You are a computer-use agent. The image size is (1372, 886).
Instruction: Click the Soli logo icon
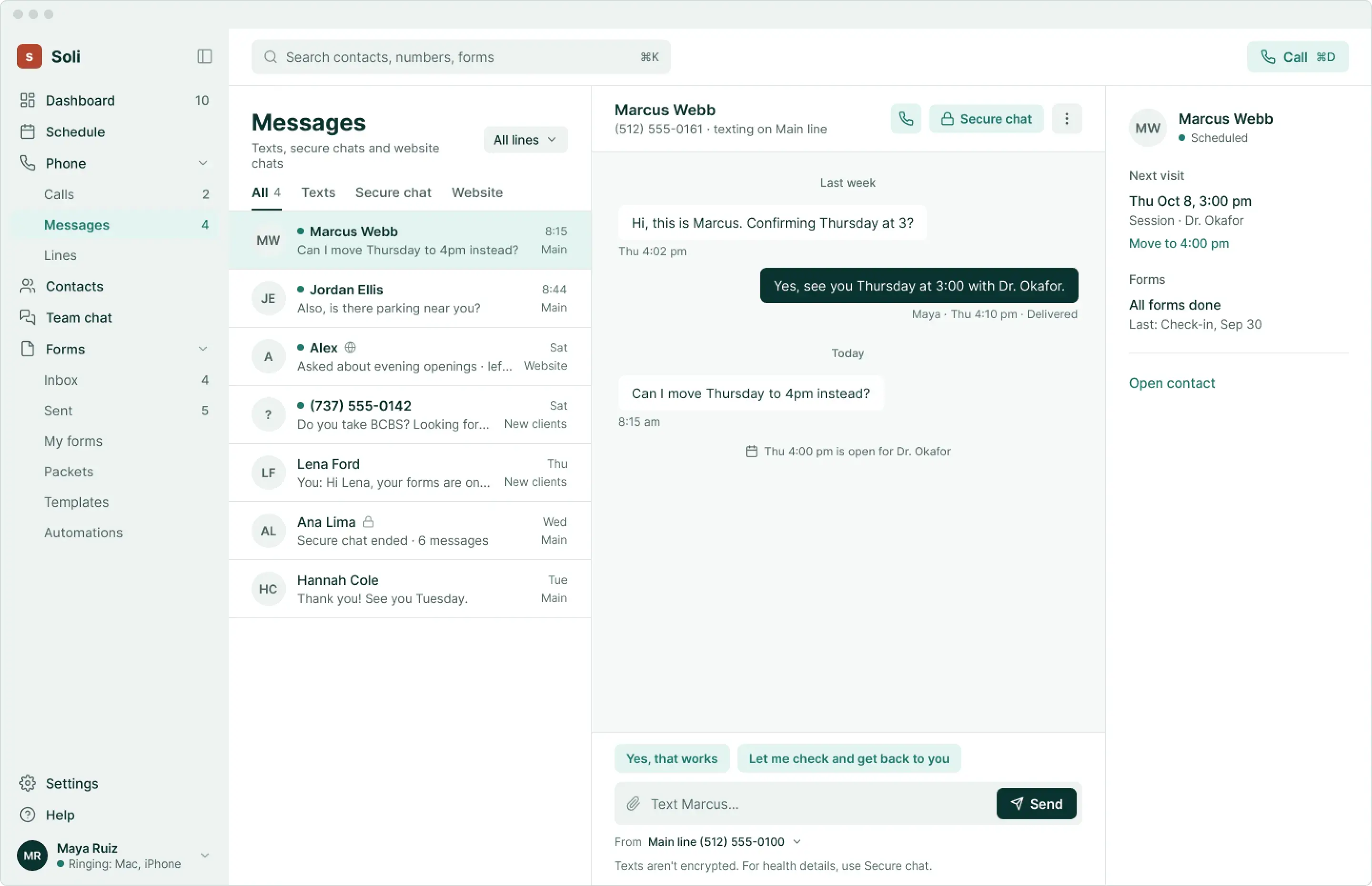(30, 56)
